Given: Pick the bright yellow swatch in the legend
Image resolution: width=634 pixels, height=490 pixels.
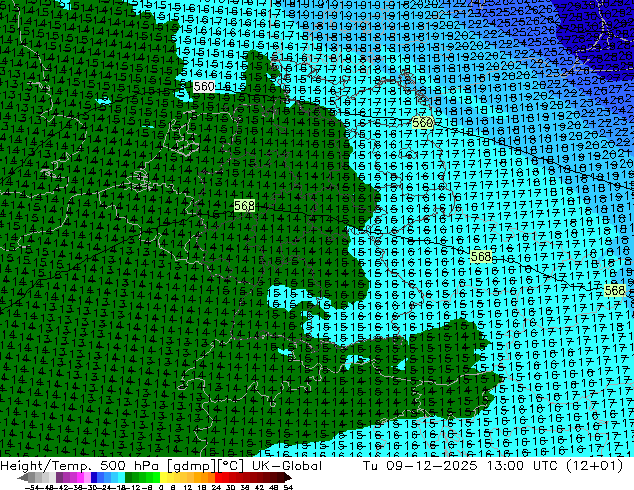Looking at the screenshot, I should tap(163, 477).
